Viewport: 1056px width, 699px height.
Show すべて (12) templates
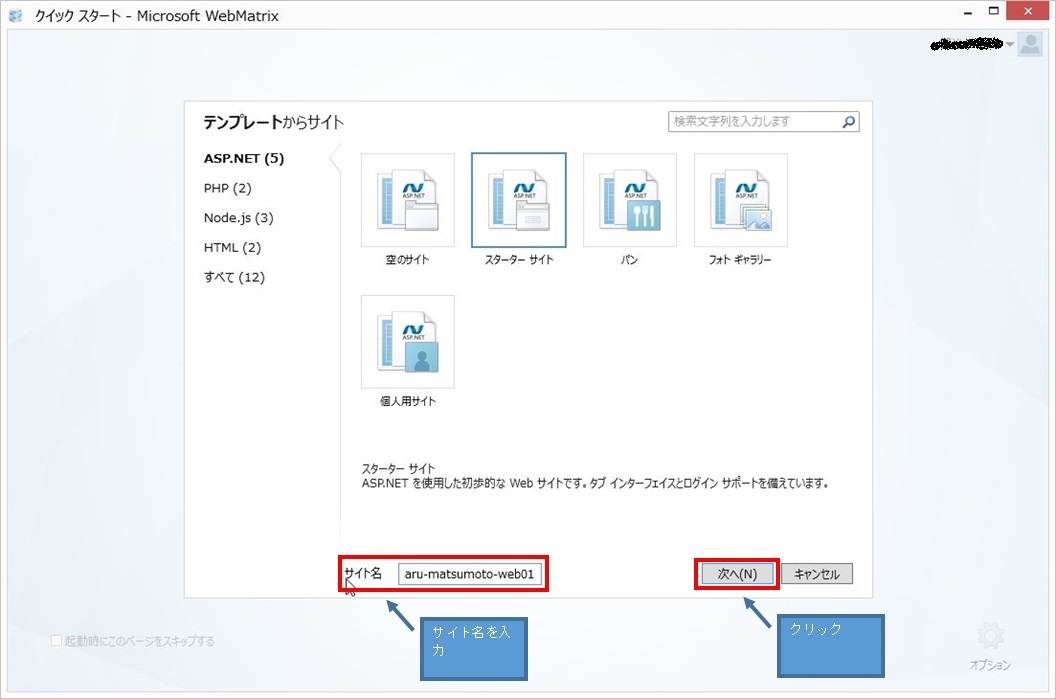pyautogui.click(x=234, y=277)
